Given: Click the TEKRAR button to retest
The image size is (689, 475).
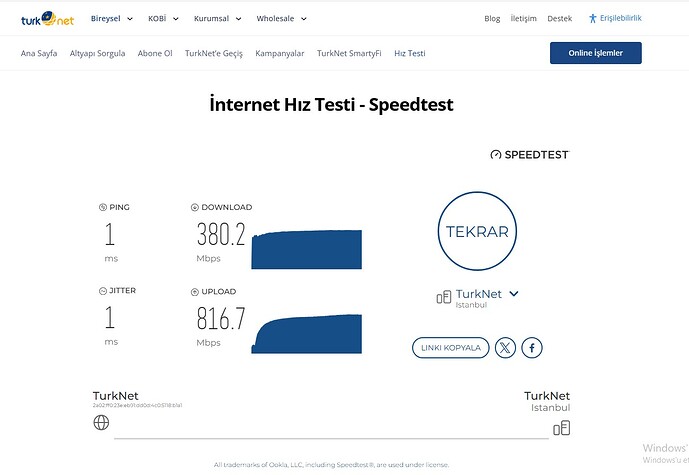Looking at the screenshot, I should click(477, 231).
